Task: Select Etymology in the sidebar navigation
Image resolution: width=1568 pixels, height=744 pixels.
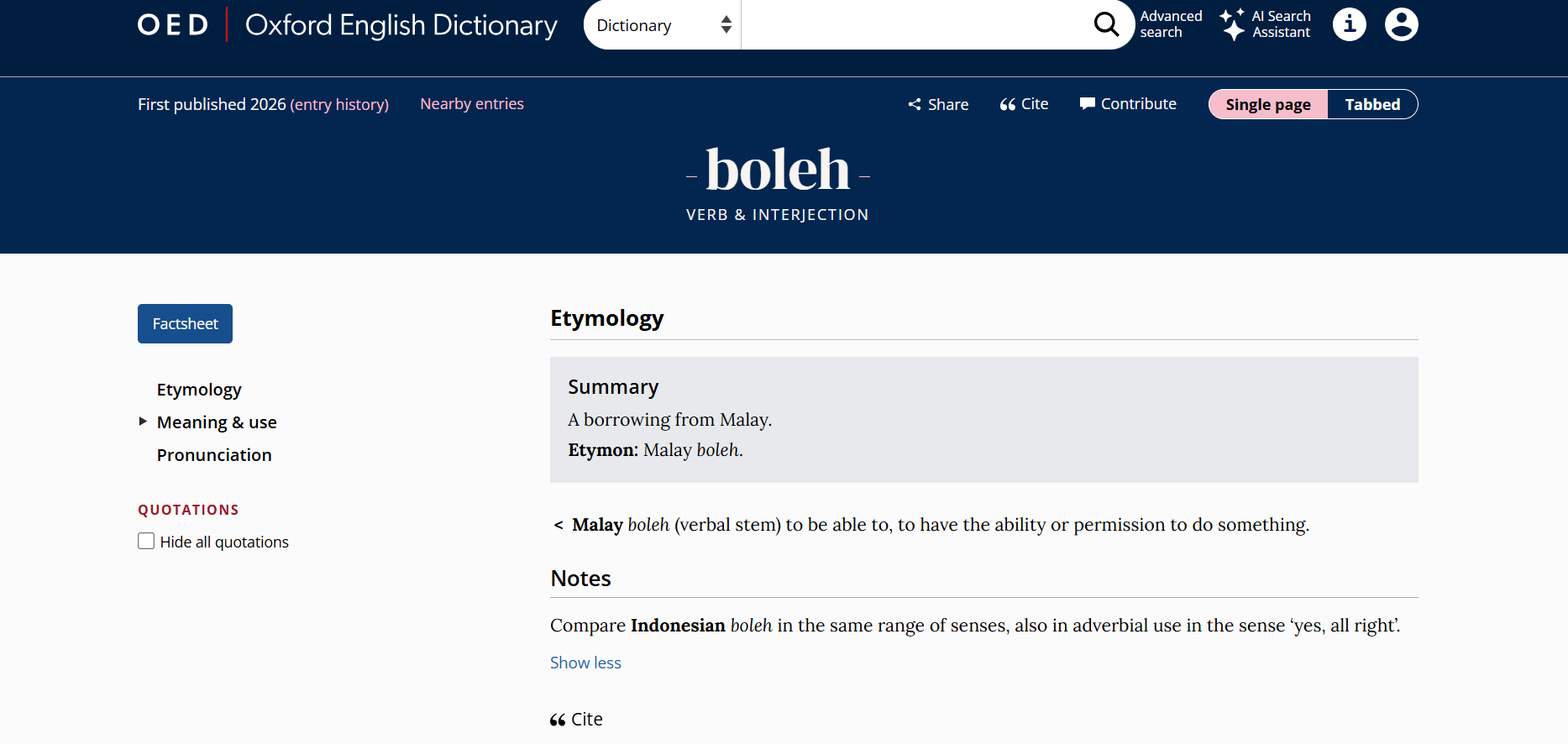Action: coord(199,389)
